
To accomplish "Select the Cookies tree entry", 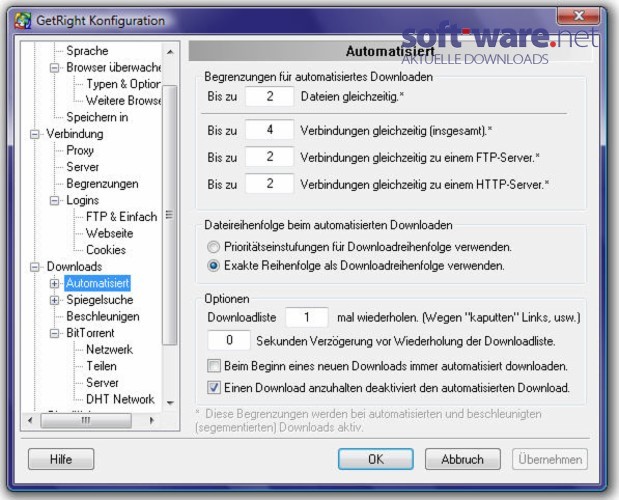I will pos(106,249).
